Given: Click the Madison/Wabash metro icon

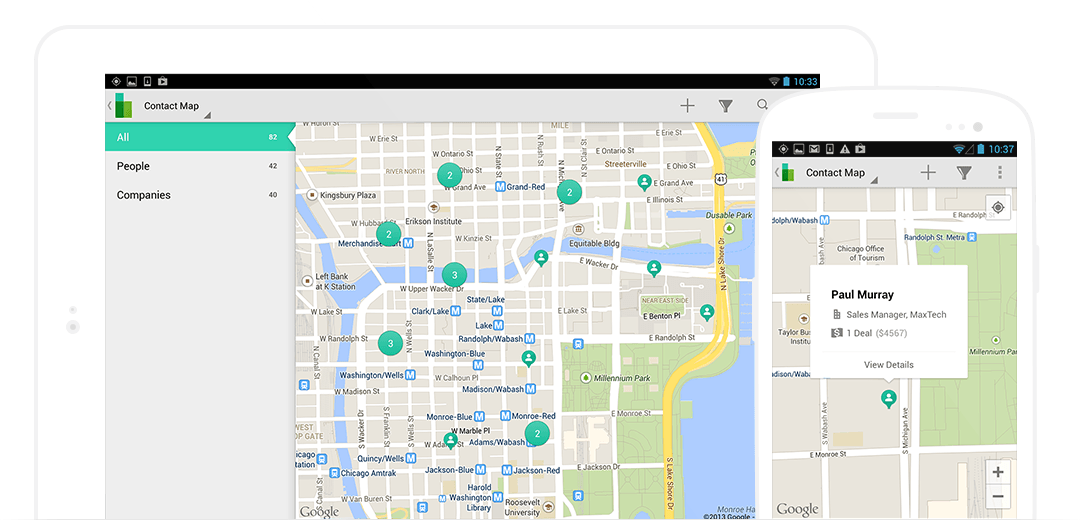Looking at the screenshot, I should point(530,389).
